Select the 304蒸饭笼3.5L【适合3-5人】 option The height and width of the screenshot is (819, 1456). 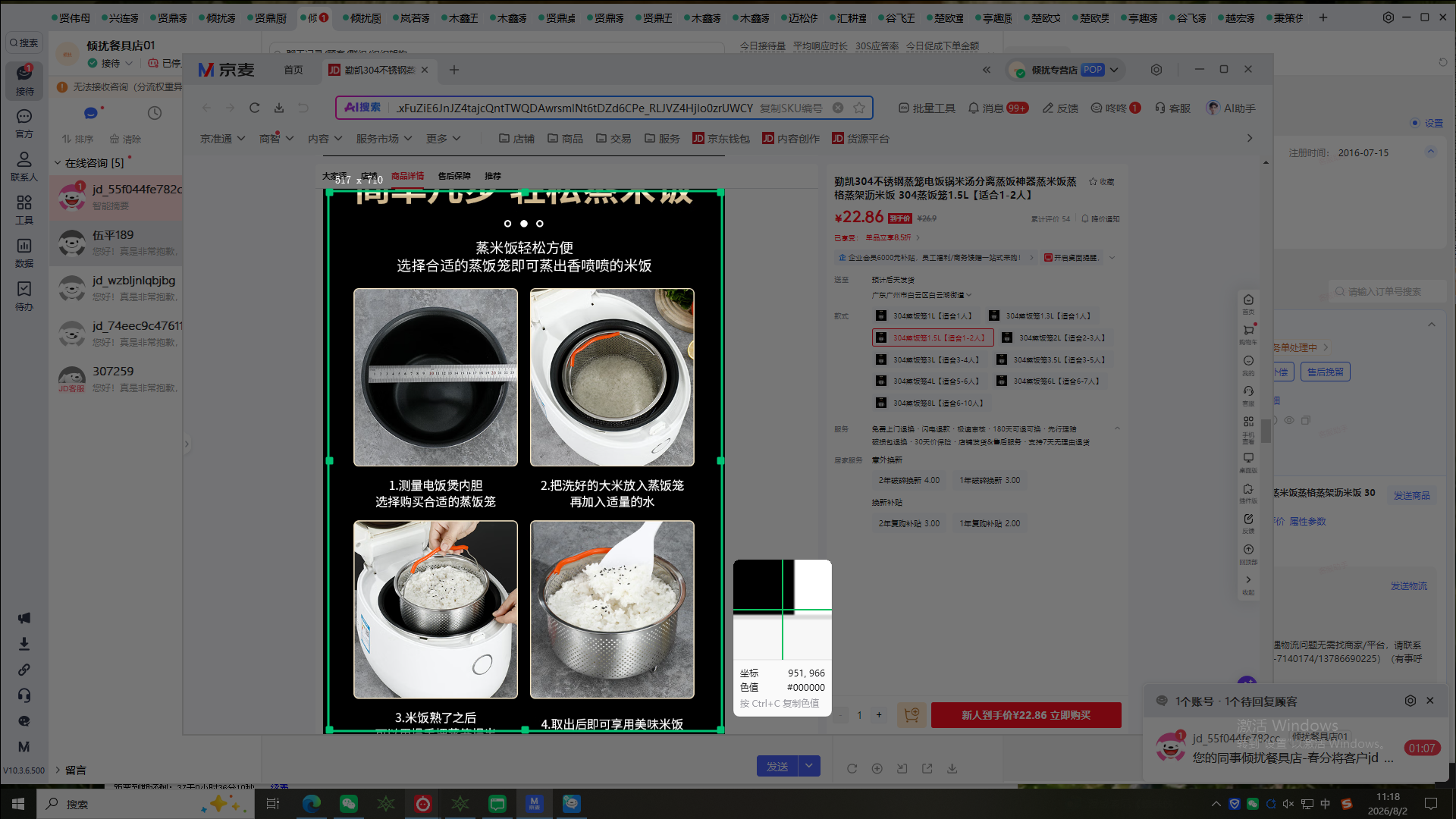pyautogui.click(x=1052, y=360)
